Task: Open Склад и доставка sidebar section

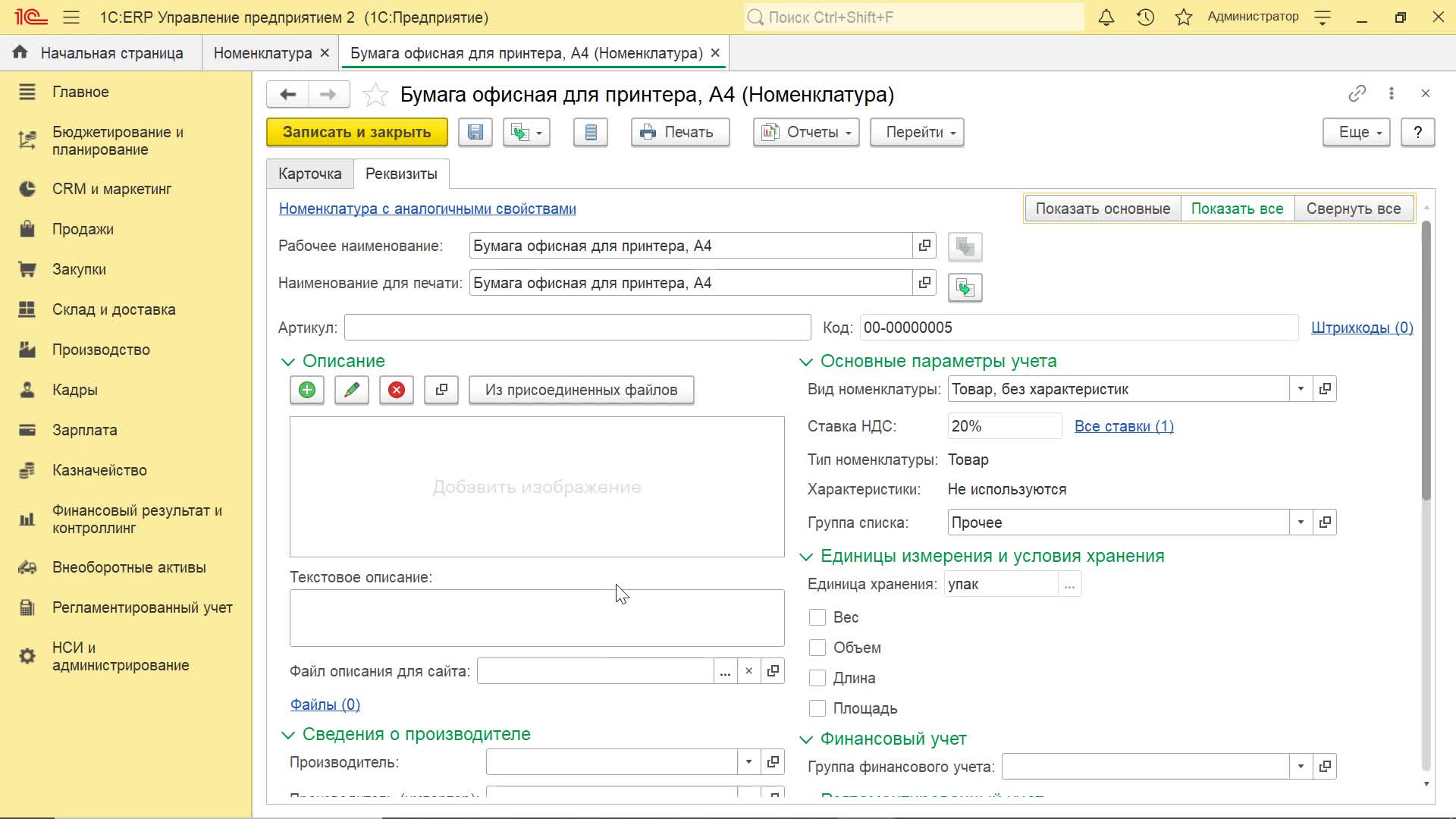Action: tap(114, 309)
